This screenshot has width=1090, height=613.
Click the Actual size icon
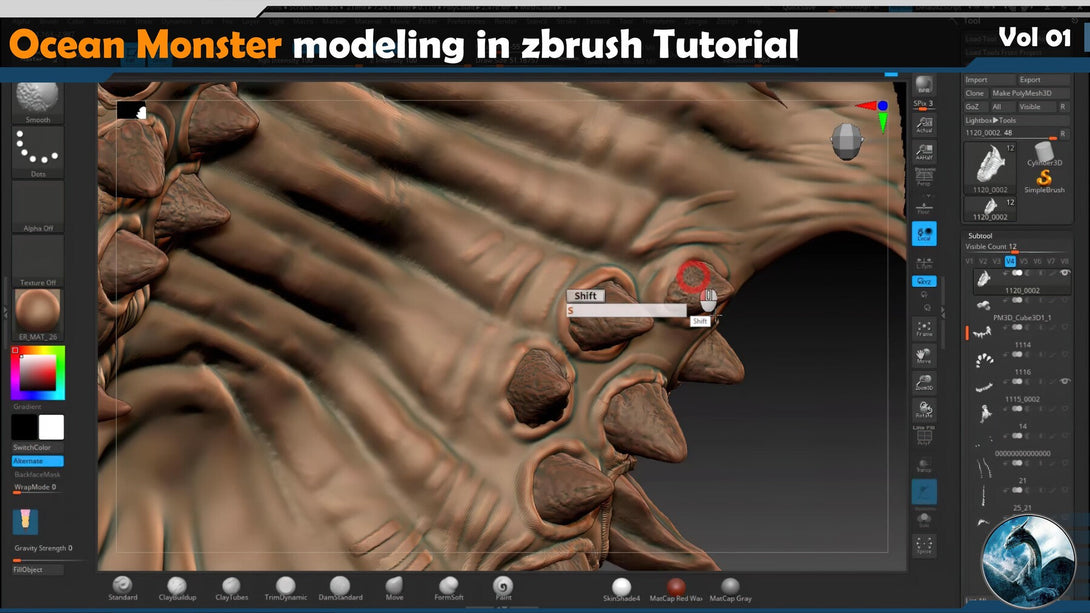tap(924, 123)
